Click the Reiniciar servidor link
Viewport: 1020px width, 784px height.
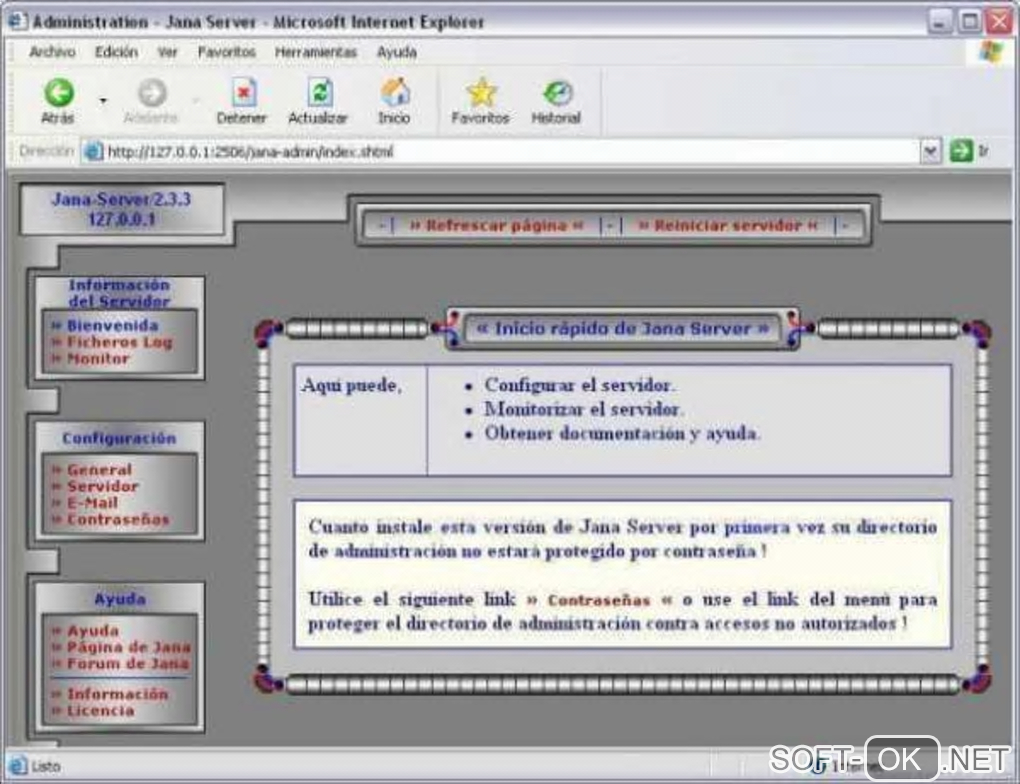point(727,226)
